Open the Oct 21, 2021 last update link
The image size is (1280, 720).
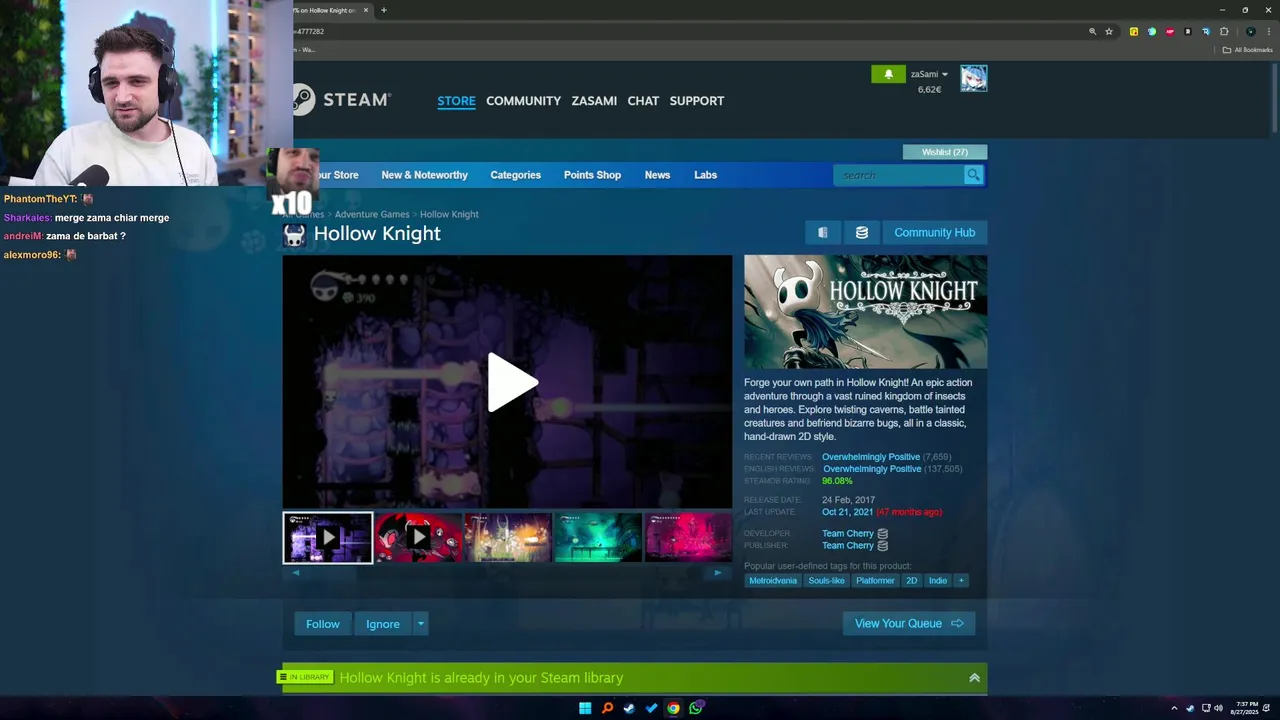848,512
